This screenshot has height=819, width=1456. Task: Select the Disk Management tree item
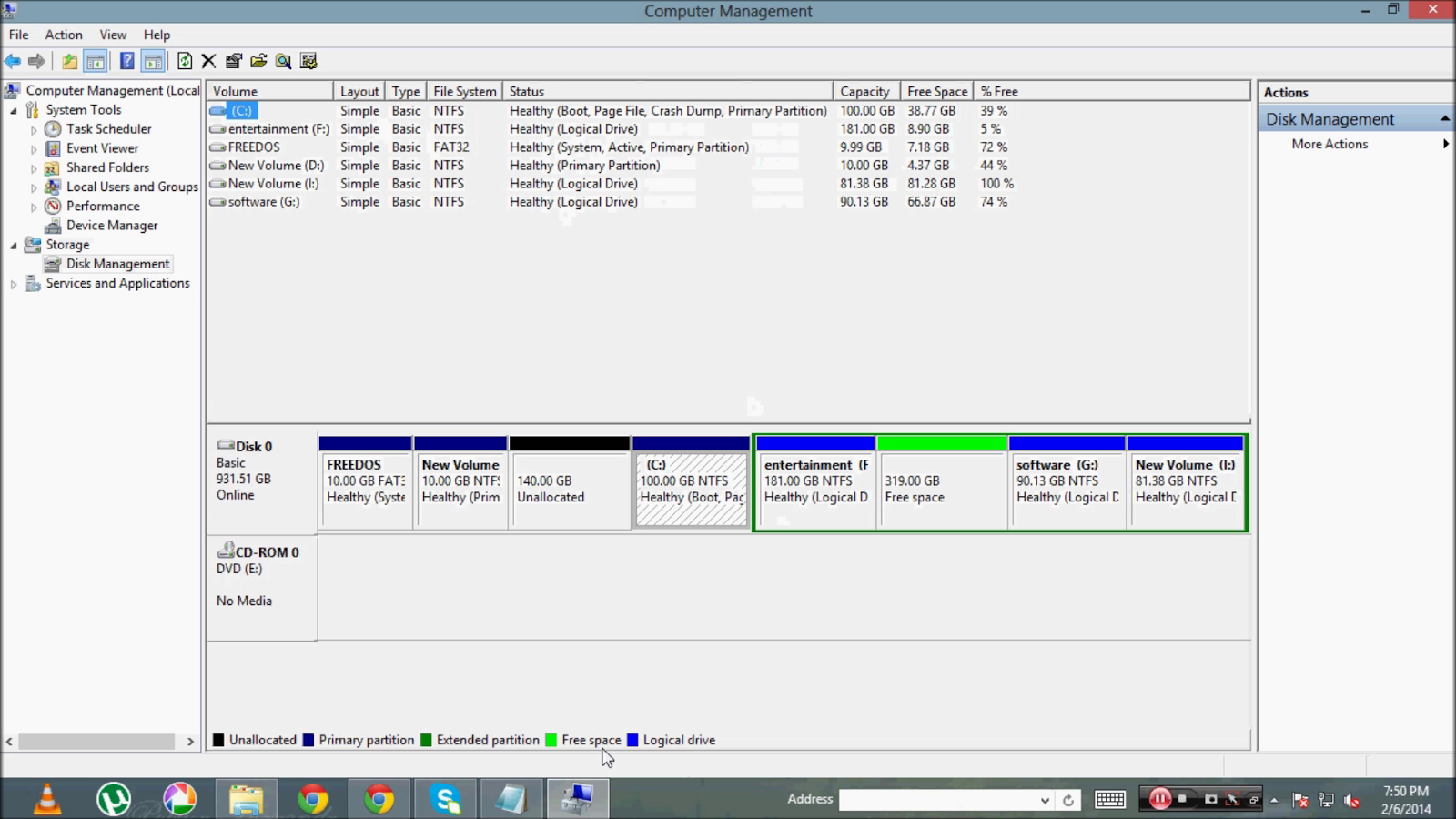116,263
